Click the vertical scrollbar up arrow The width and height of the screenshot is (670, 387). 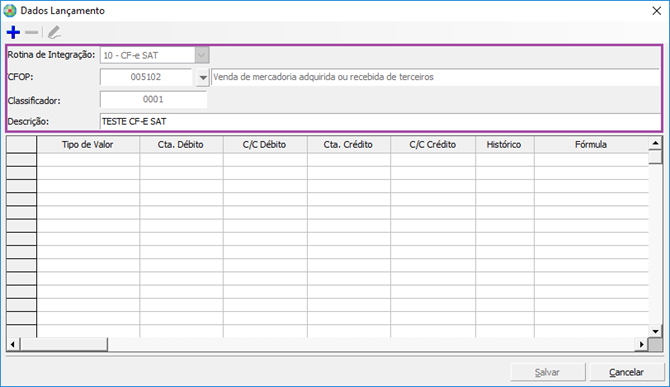pos(655,143)
